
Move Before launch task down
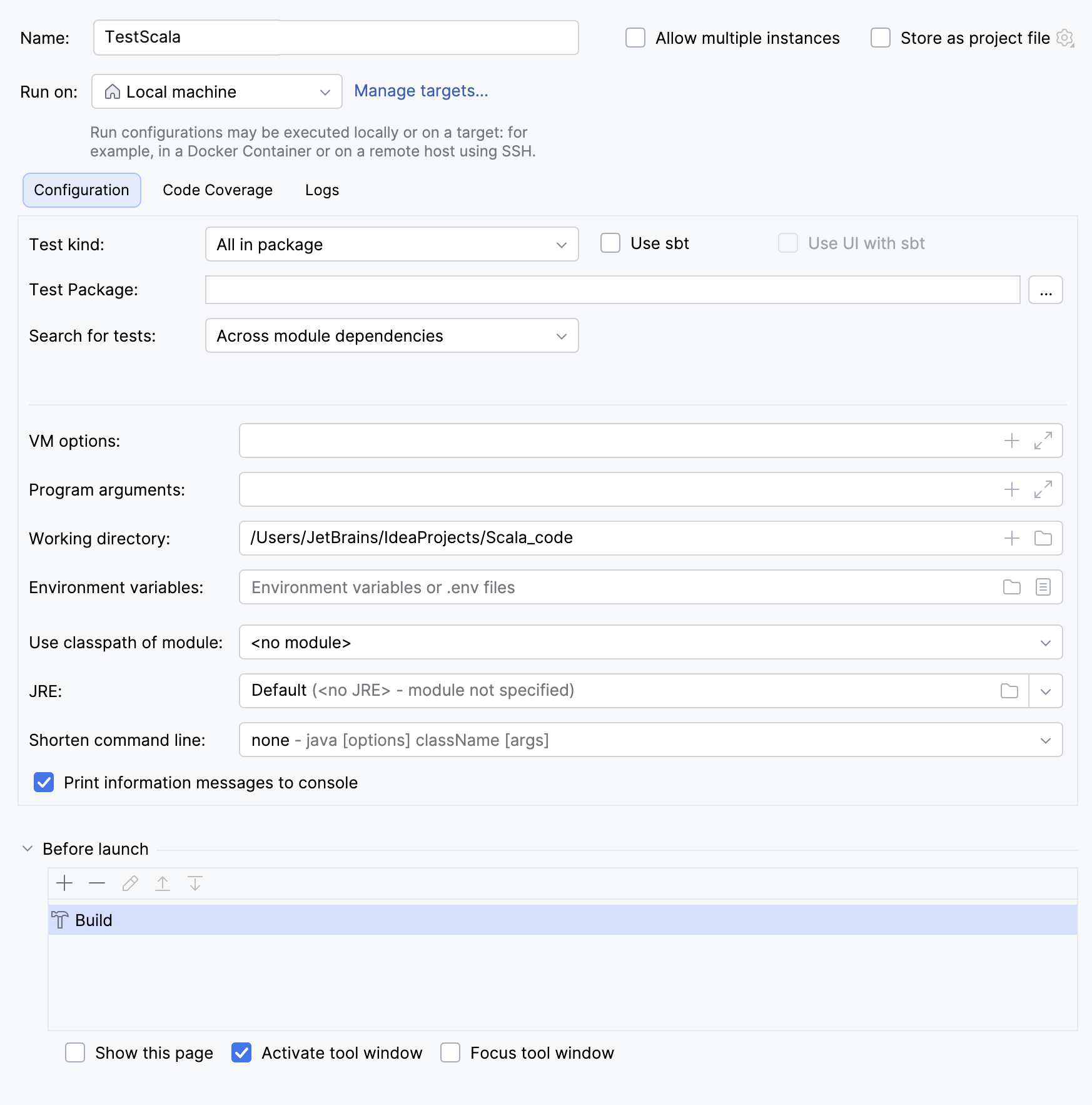point(195,883)
